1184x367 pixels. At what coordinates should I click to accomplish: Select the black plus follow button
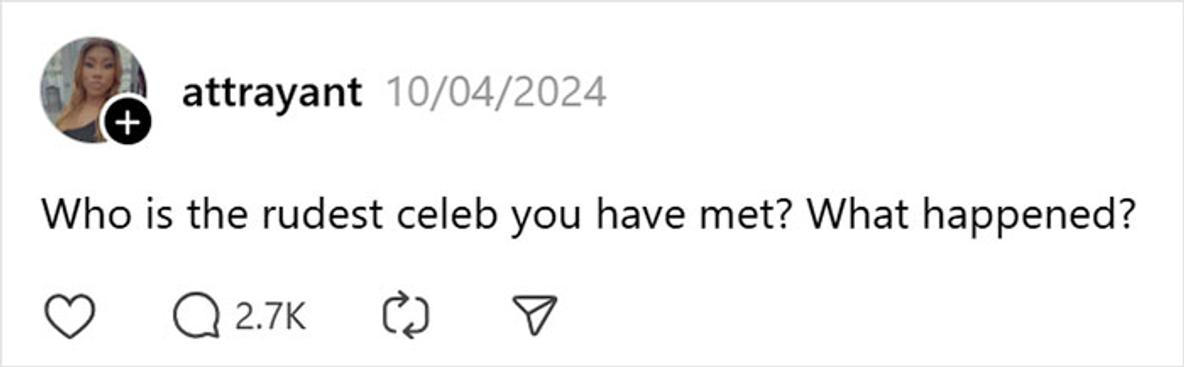tap(127, 119)
